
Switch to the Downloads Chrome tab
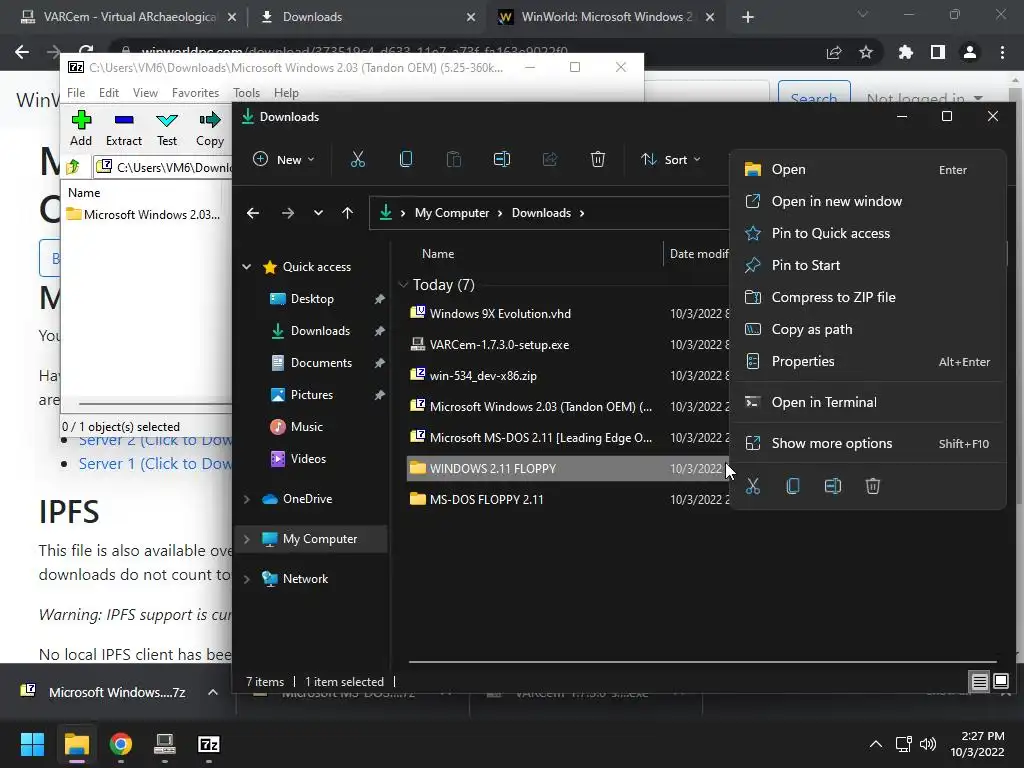[x=368, y=17]
